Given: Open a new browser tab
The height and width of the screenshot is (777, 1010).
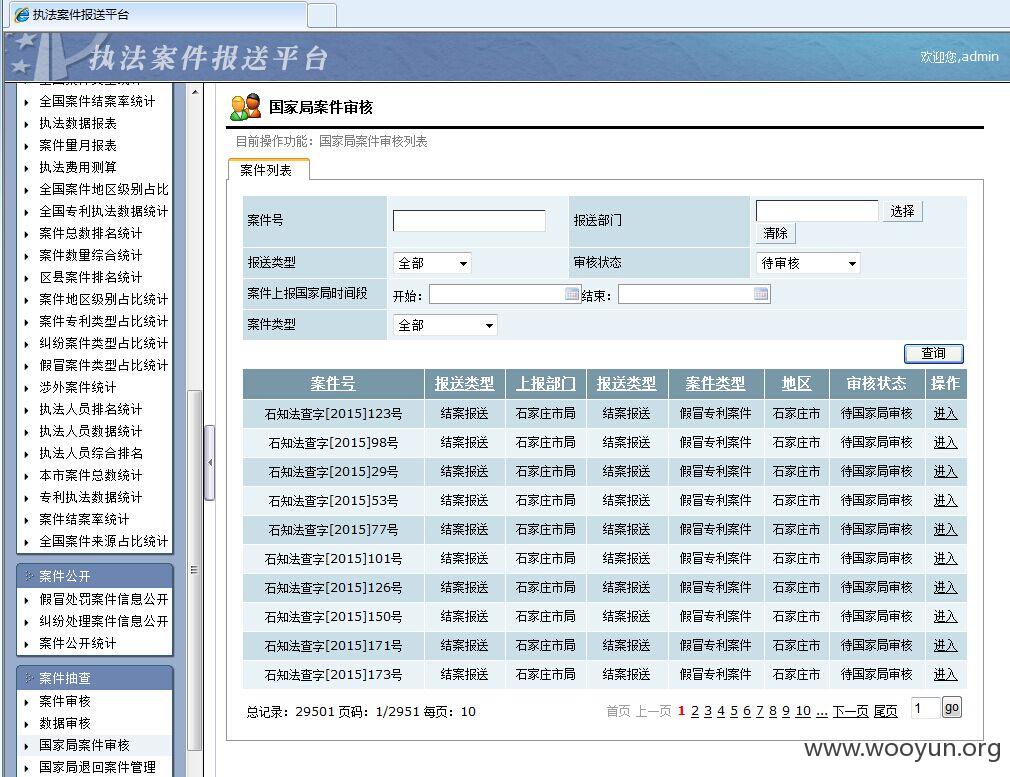Looking at the screenshot, I should click(322, 15).
